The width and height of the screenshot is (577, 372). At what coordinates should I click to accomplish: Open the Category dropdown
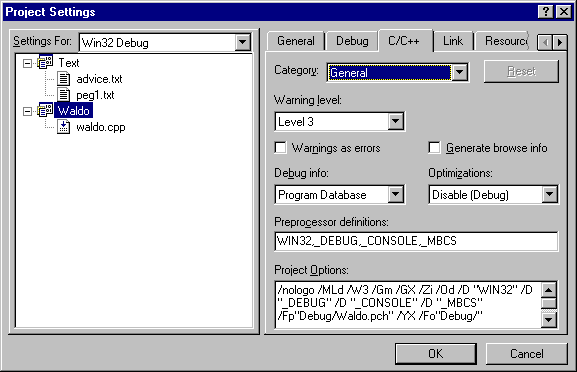[x=459, y=72]
